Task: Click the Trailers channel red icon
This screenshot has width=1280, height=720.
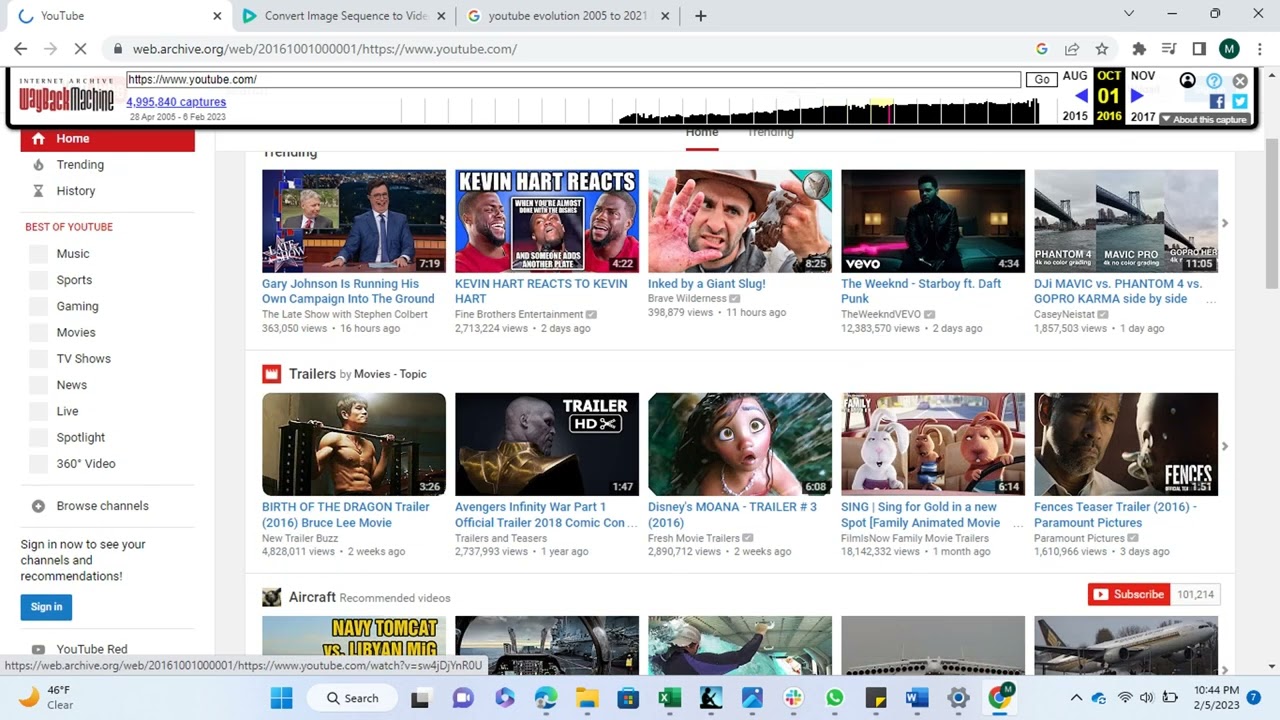Action: coord(271,374)
